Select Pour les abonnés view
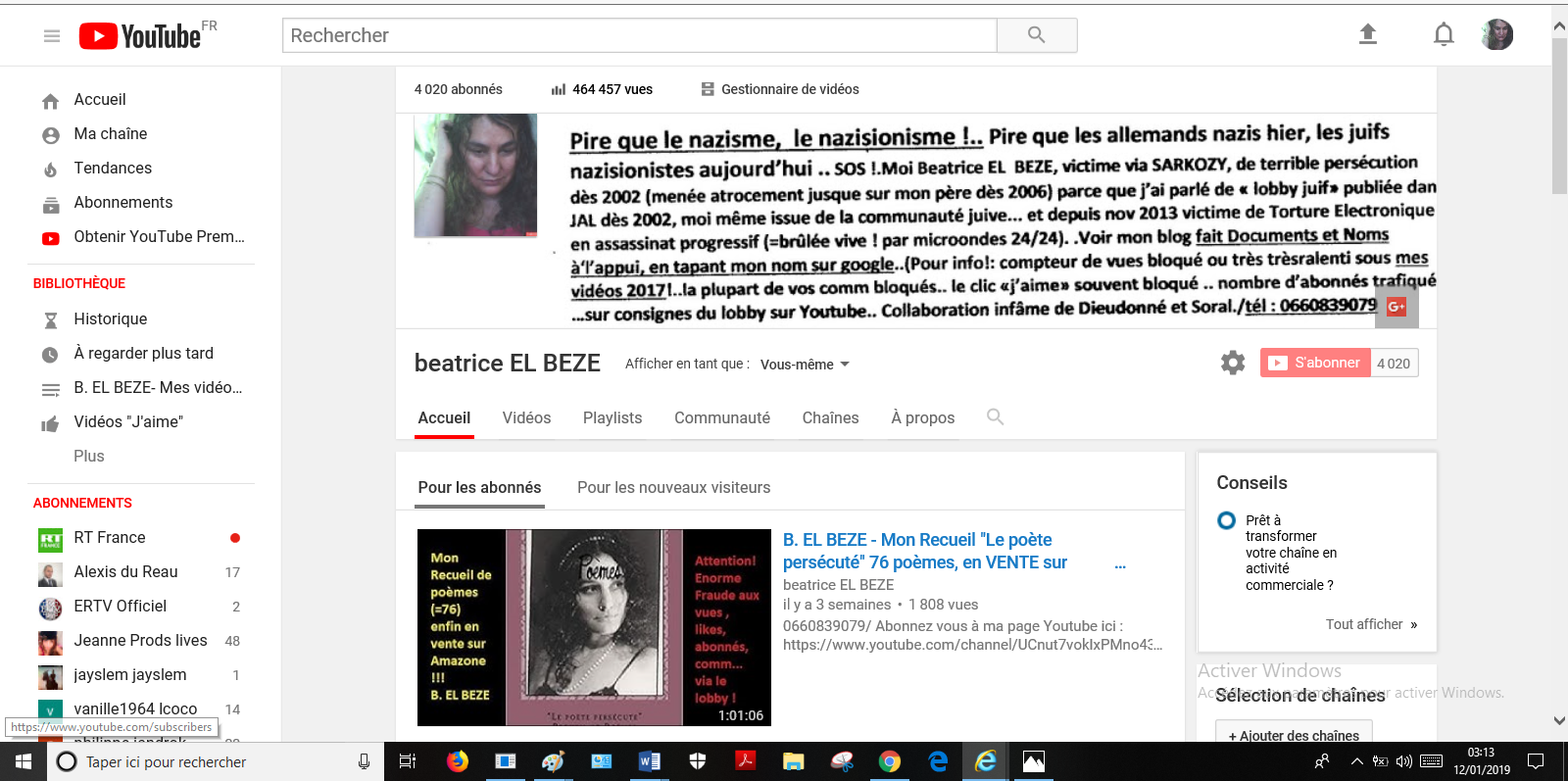Image resolution: width=1568 pixels, height=781 pixels. tap(479, 488)
